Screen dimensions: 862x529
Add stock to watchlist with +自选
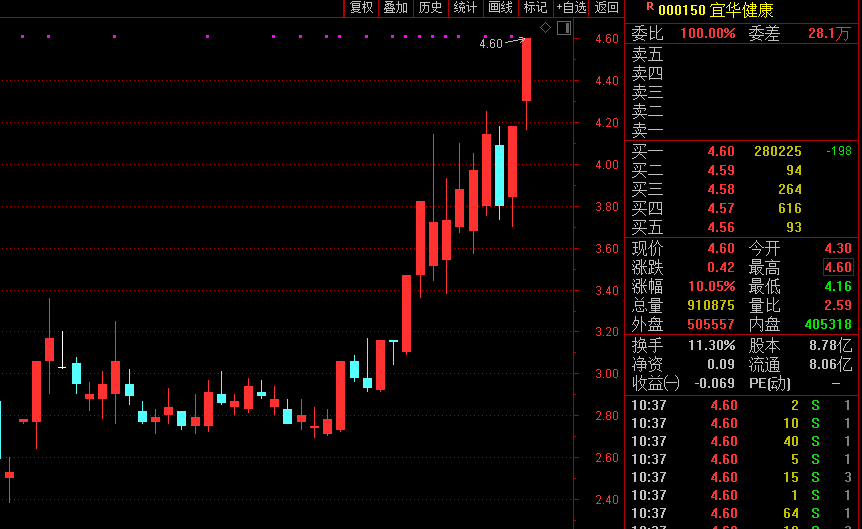tap(571, 8)
